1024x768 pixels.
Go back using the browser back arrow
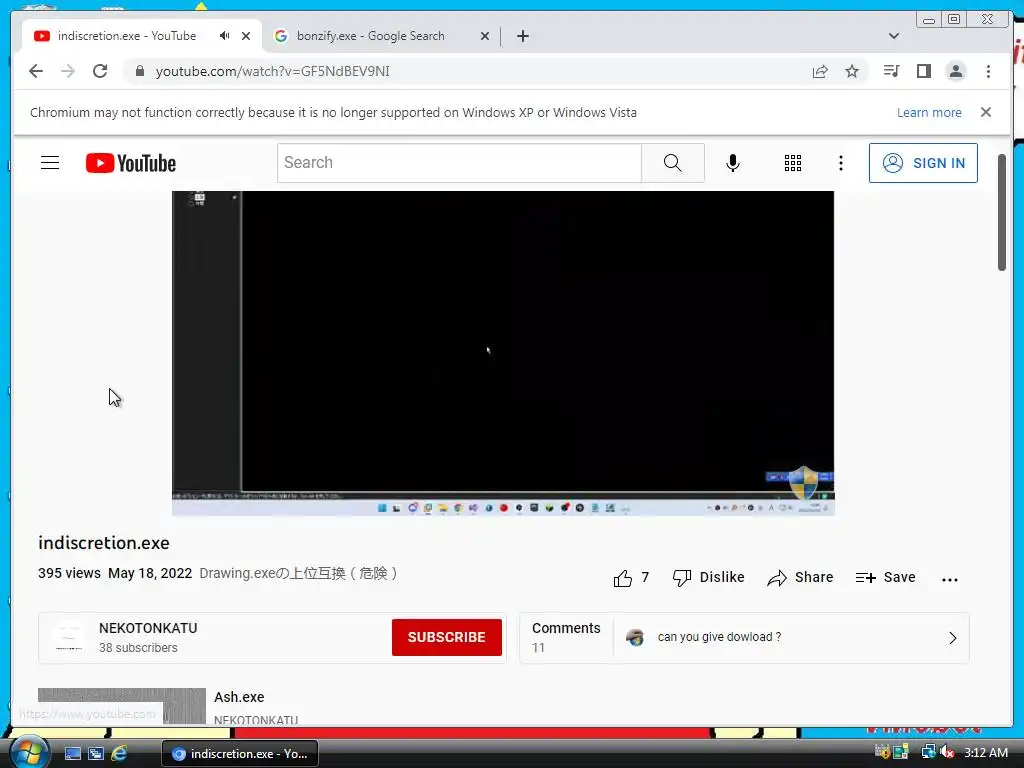point(36,71)
